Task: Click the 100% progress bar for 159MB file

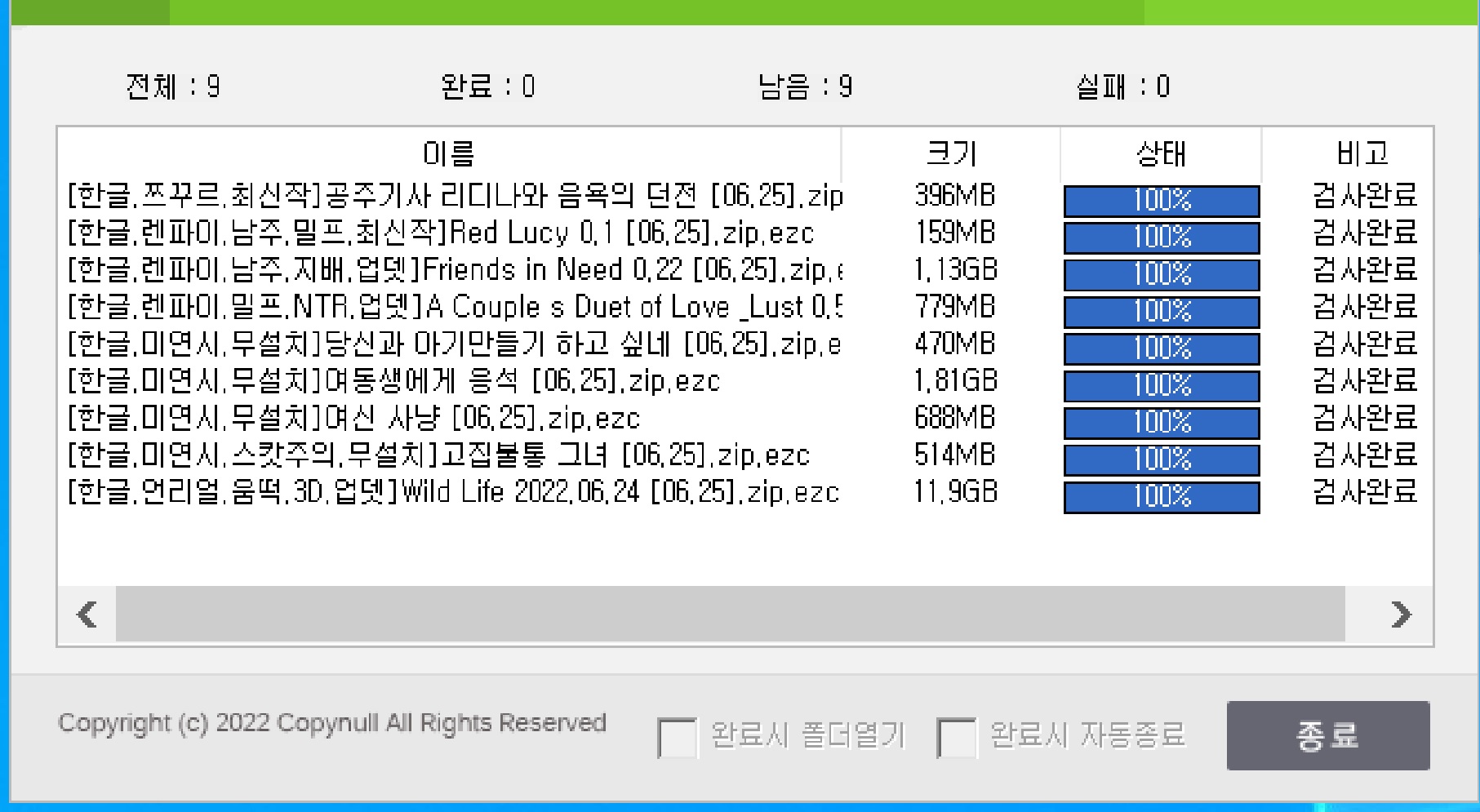Action: pos(1161,237)
